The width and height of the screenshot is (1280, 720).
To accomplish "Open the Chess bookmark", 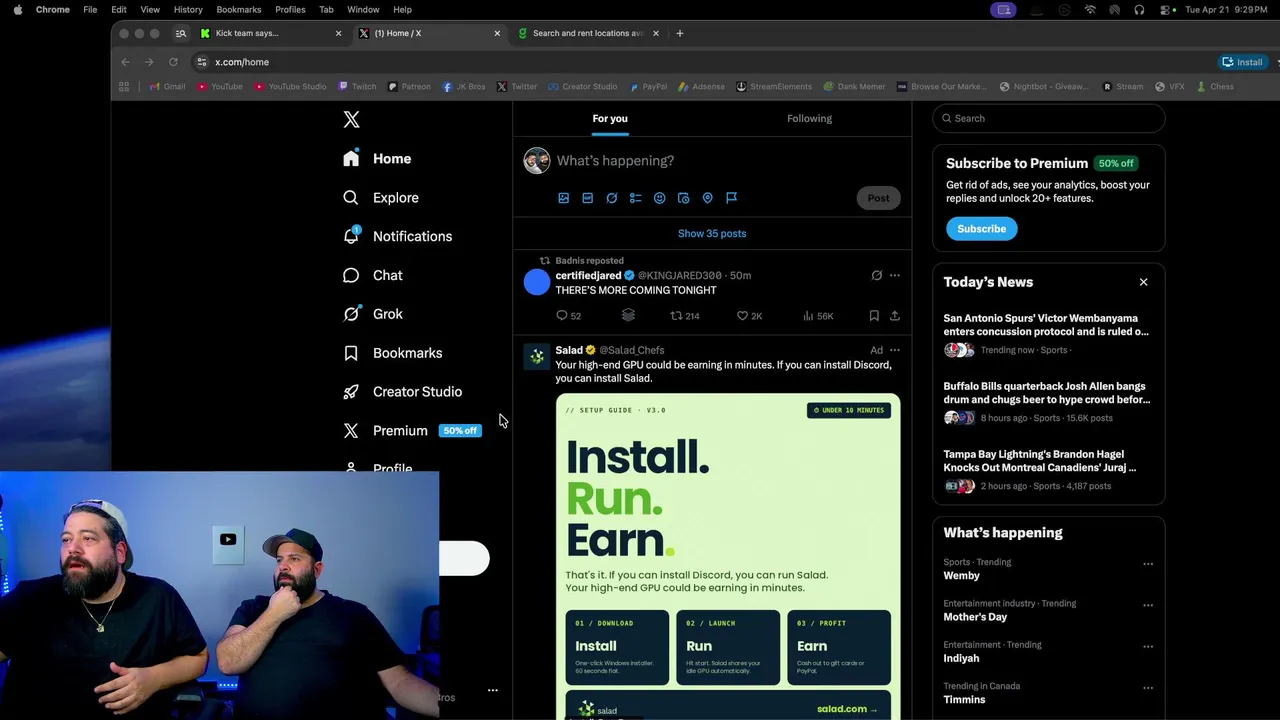I will pos(1215,87).
